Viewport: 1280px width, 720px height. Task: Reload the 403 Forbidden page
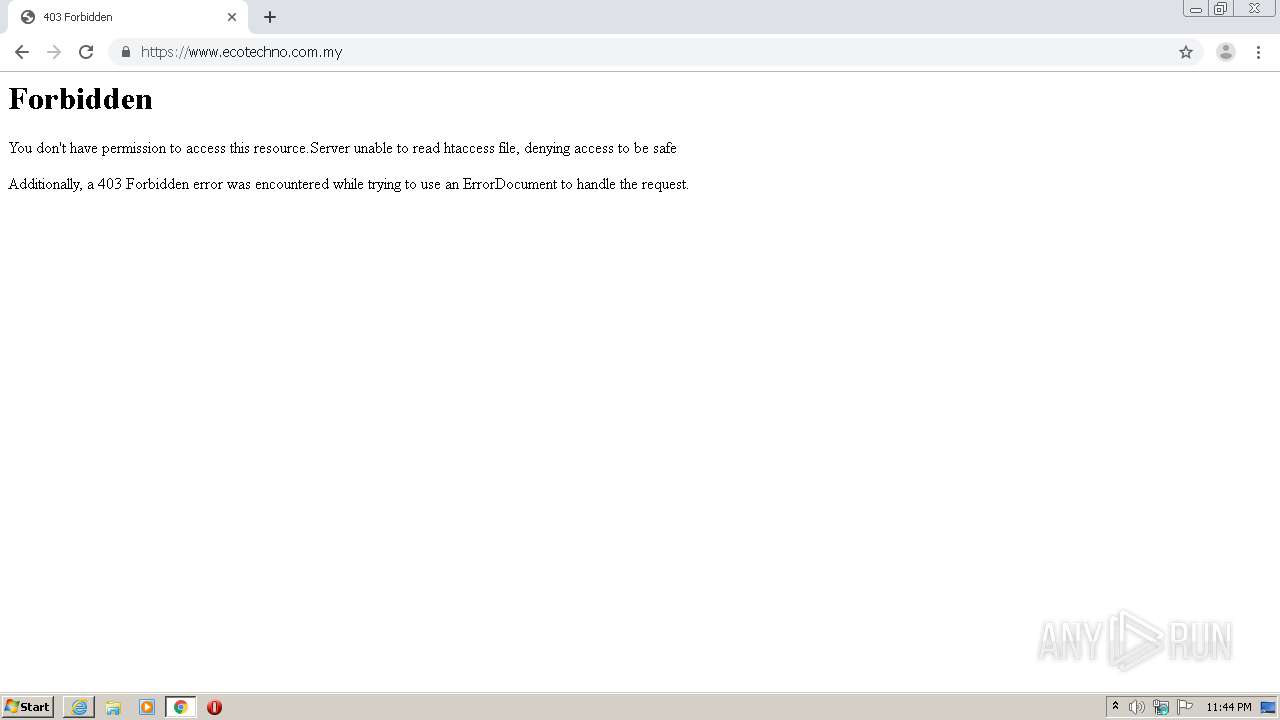coord(86,52)
